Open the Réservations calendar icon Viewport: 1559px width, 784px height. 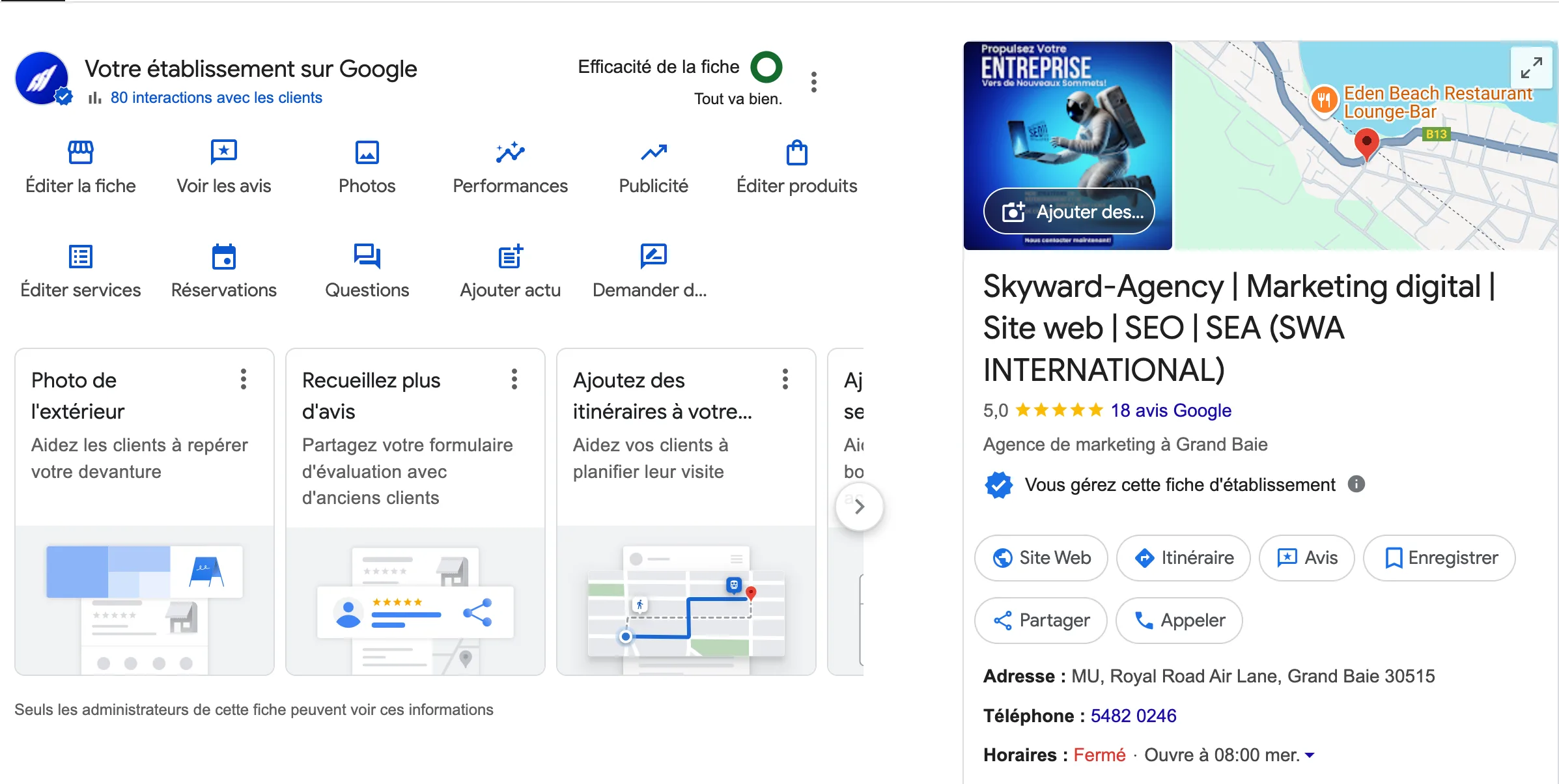click(224, 257)
